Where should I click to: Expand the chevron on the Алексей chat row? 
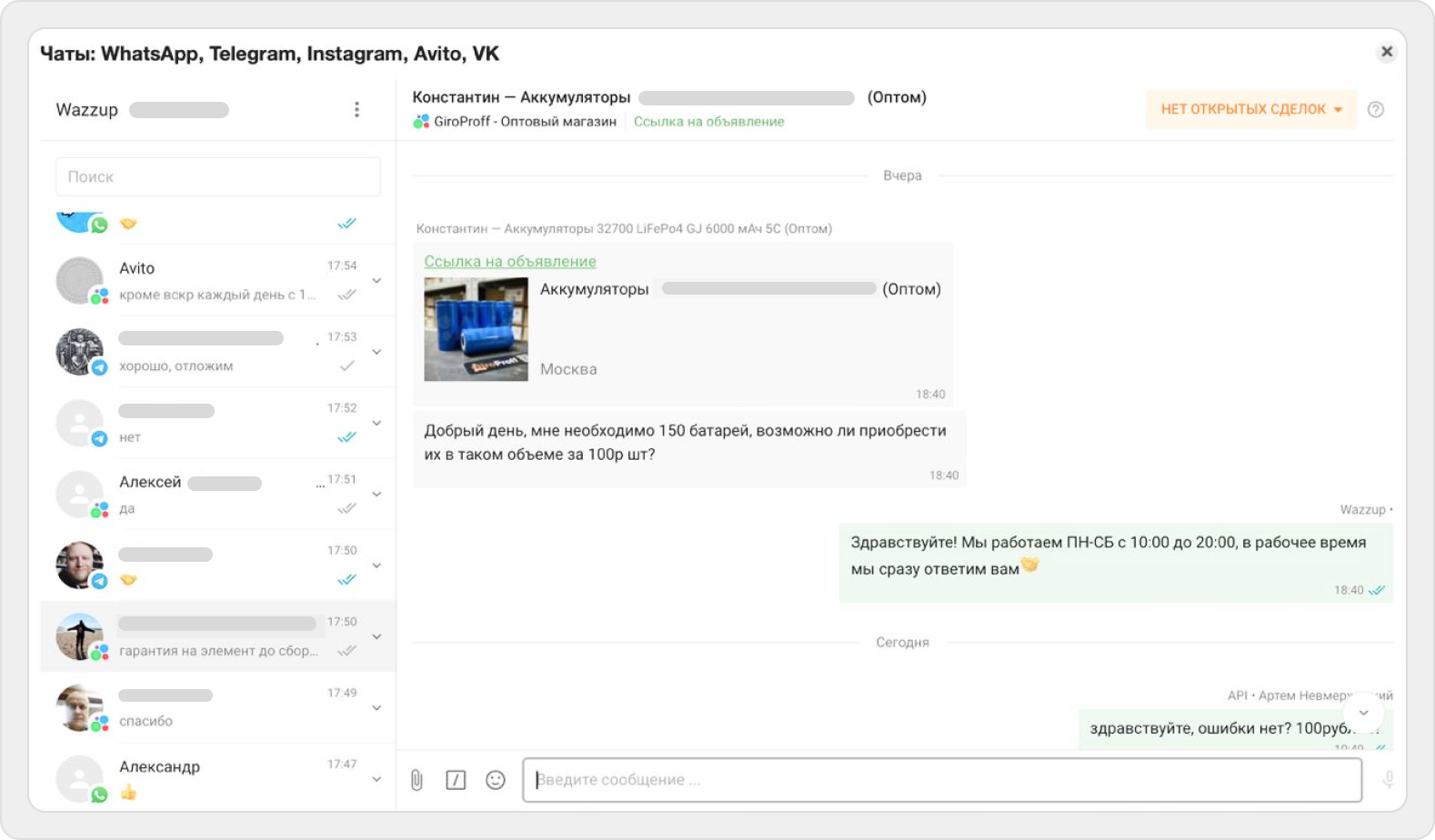pos(376,495)
